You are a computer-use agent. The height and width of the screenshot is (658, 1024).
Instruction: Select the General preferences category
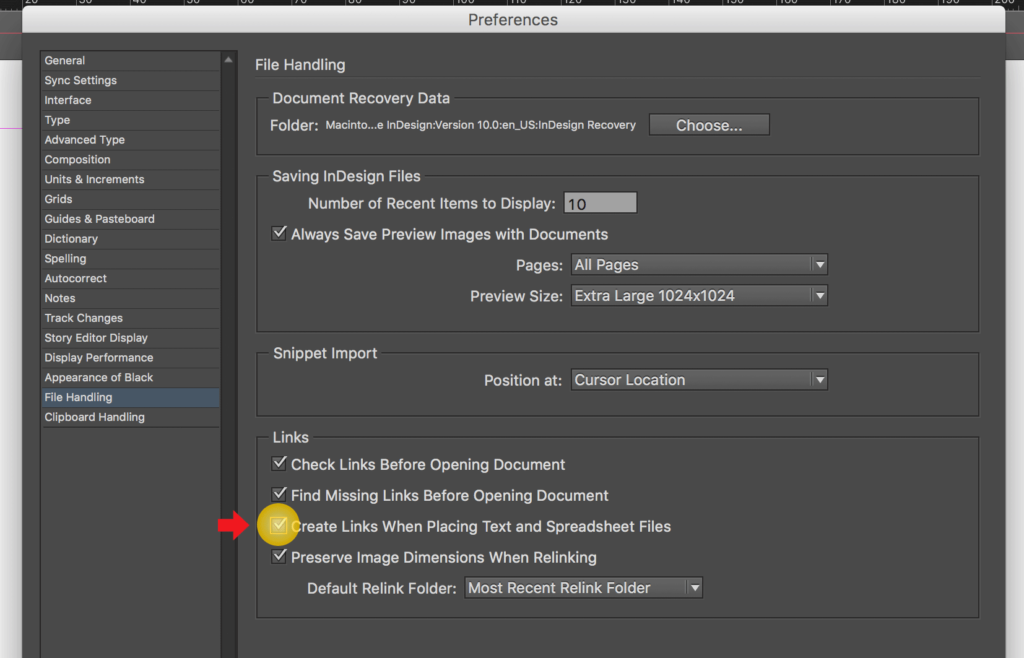[65, 61]
